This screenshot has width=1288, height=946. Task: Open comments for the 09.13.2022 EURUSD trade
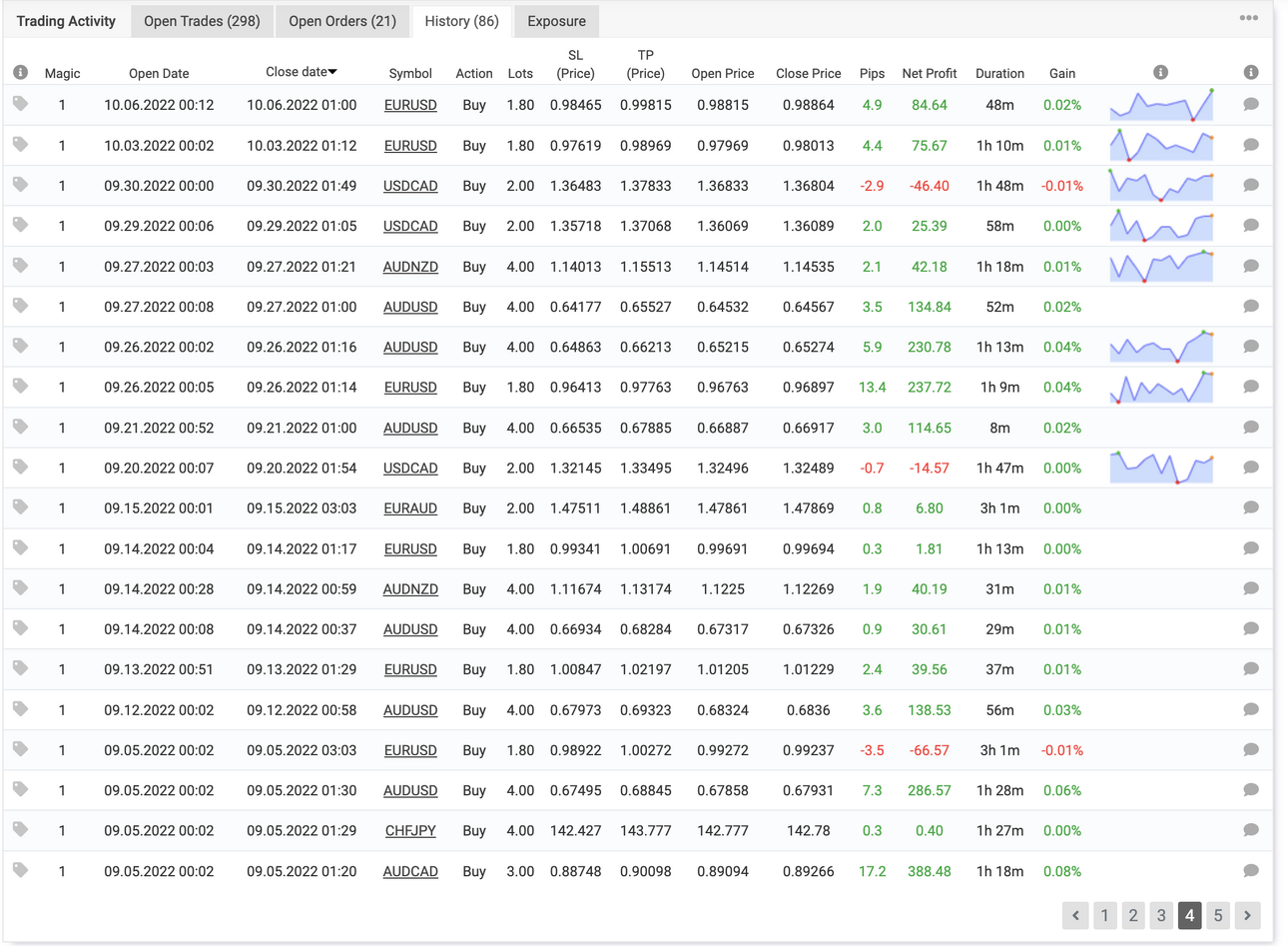(1251, 669)
